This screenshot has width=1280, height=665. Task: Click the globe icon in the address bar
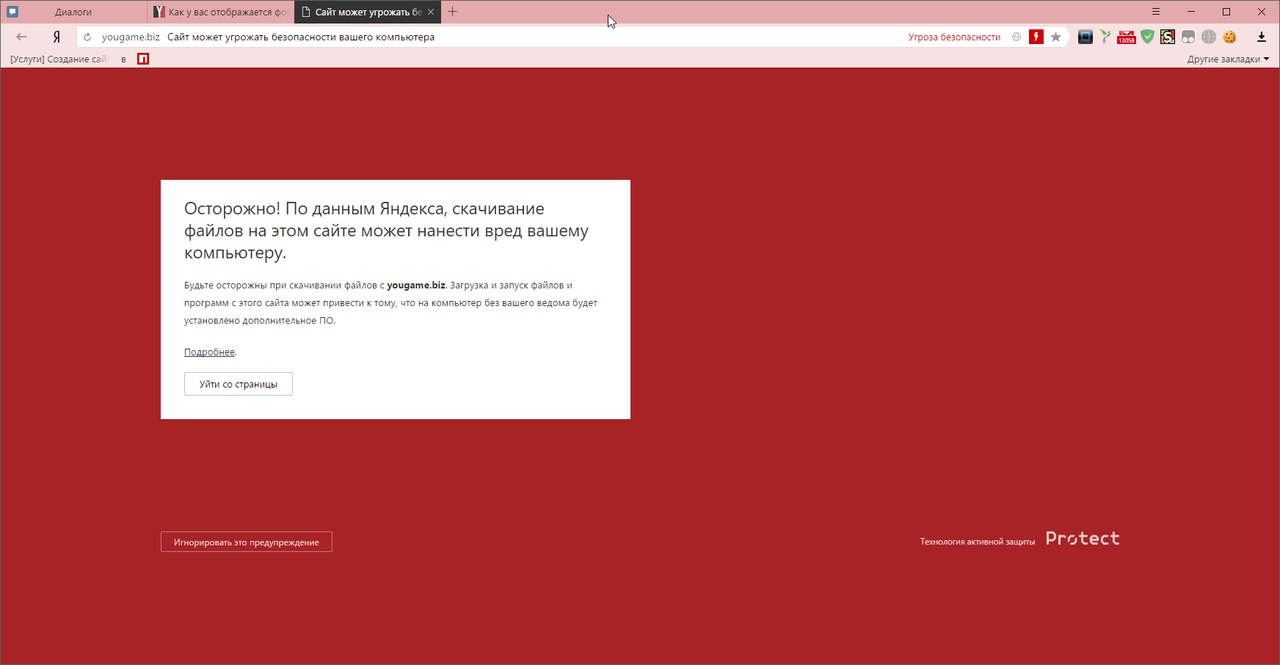click(1017, 37)
